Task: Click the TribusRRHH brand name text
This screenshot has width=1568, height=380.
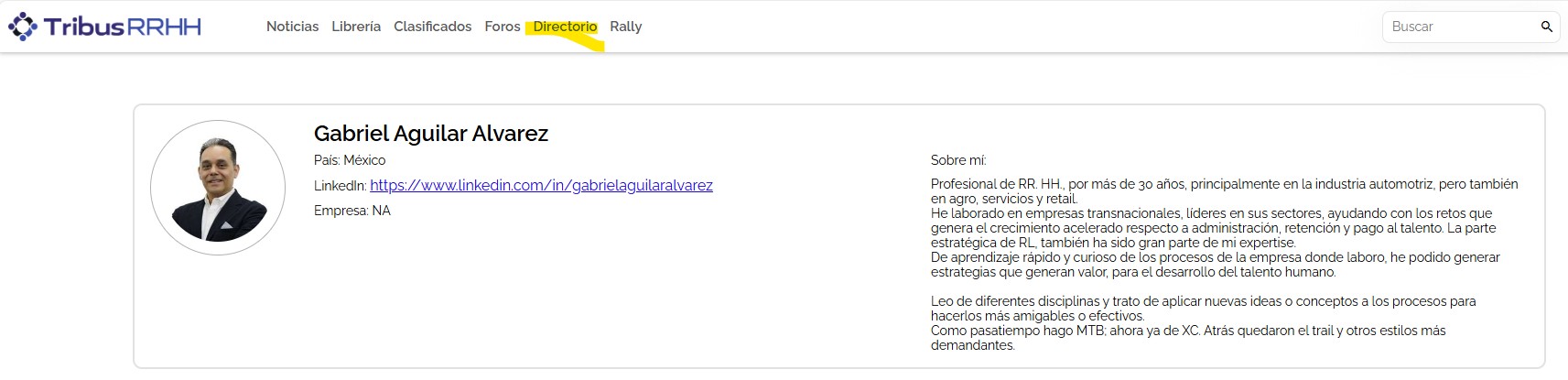Action: [122, 27]
